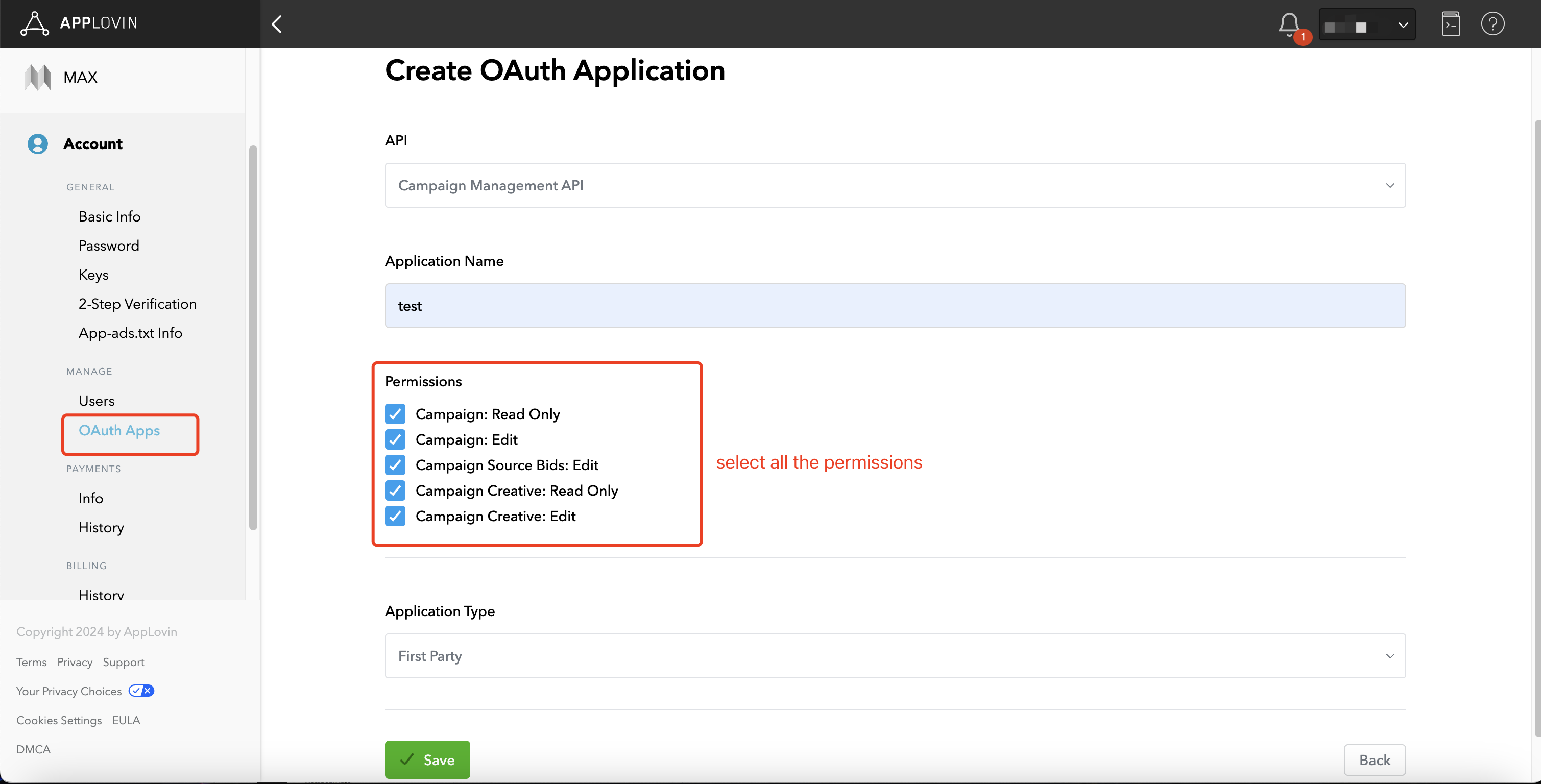This screenshot has width=1541, height=784.
Task: Select the MAX icon in the sidebar
Action: [x=37, y=77]
